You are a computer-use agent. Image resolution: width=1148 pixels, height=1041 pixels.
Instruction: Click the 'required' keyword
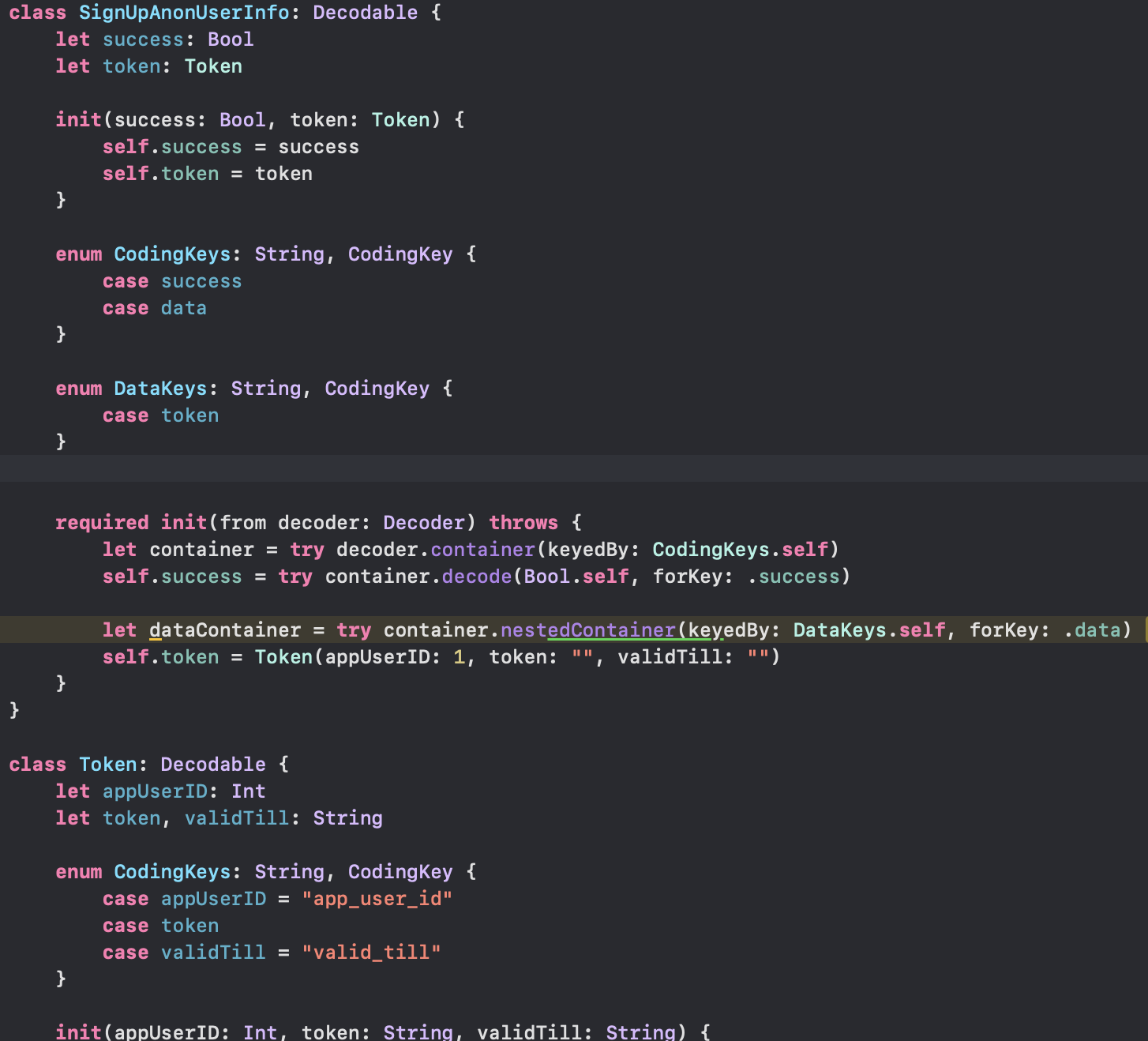click(x=102, y=523)
